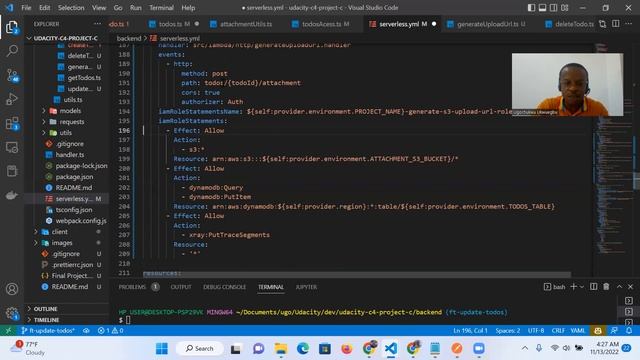
Task: Customize layout icon in title bar
Action: click(565, 8)
